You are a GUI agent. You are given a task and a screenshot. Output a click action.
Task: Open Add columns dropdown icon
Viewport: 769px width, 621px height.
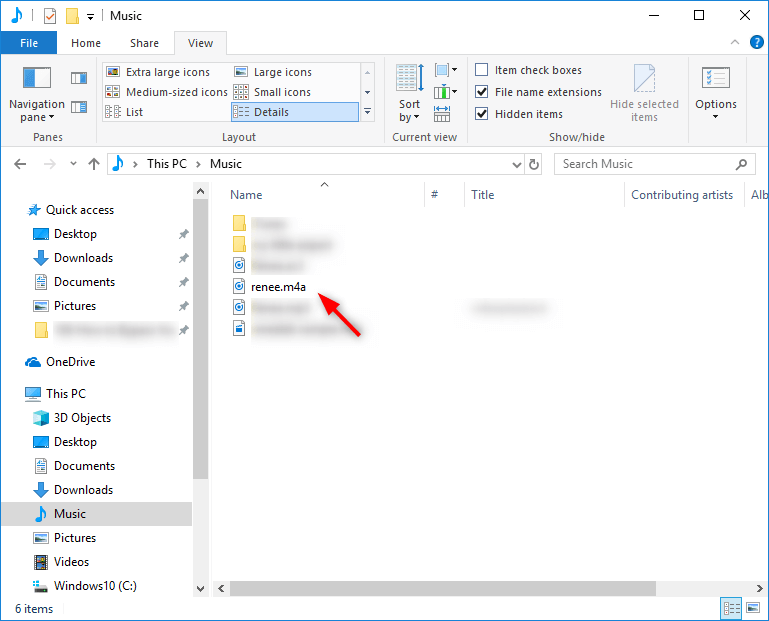pyautogui.click(x=445, y=92)
